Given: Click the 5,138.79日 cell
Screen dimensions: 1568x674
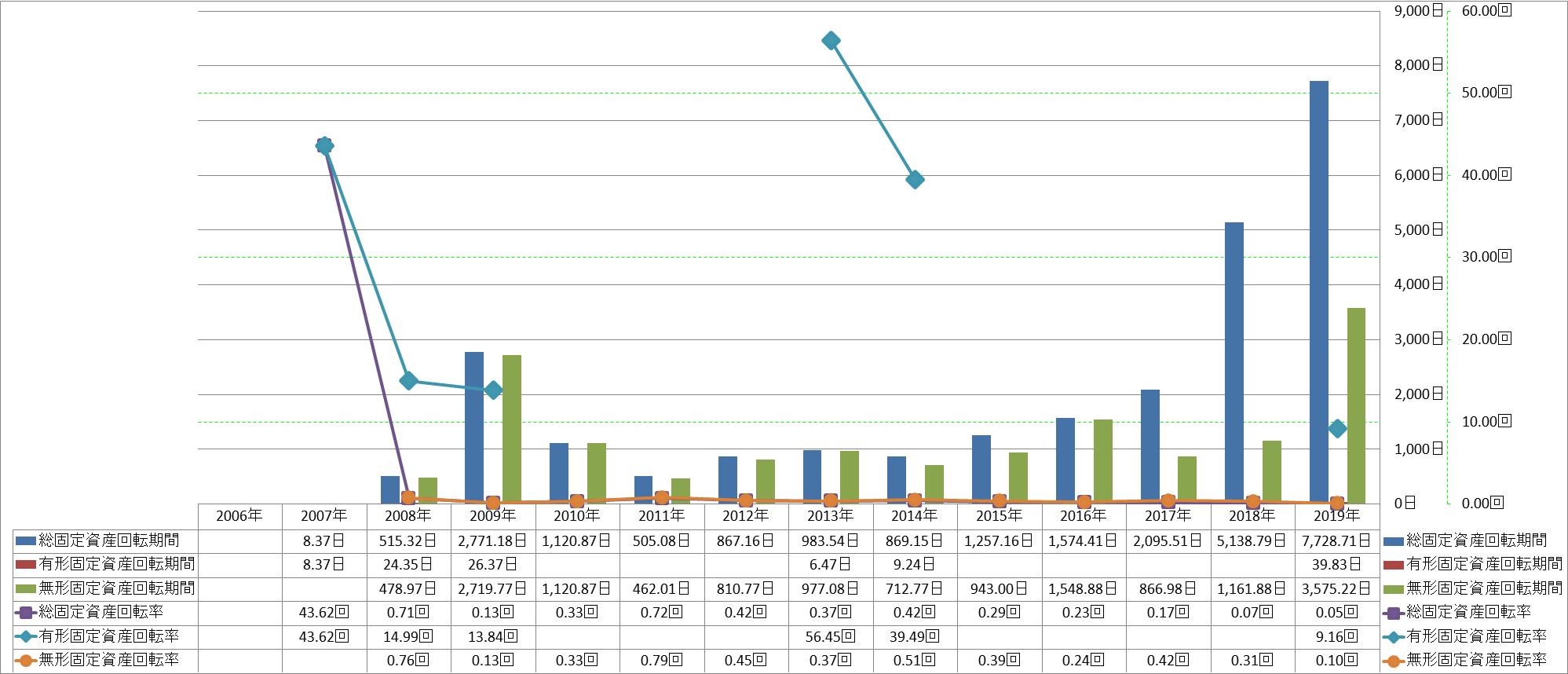Looking at the screenshot, I should pyautogui.click(x=1252, y=540).
